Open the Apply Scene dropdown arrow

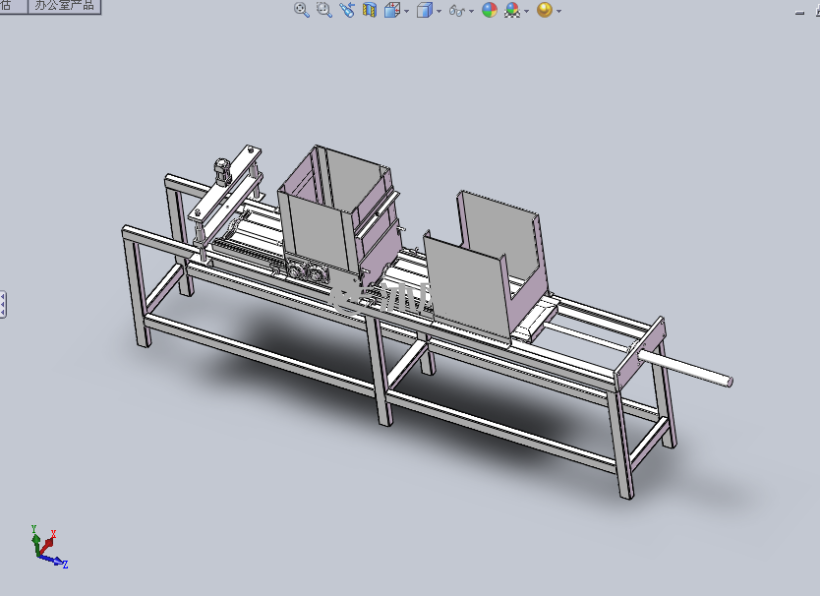[x=526, y=11]
